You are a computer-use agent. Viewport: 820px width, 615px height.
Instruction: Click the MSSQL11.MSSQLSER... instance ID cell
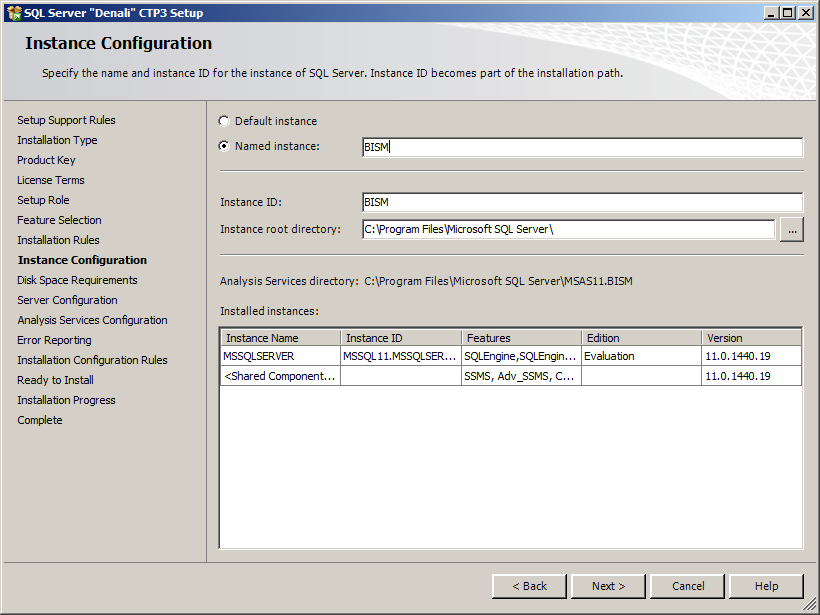401,356
